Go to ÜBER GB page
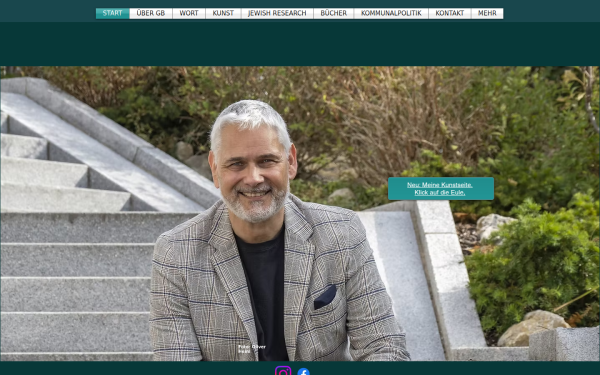Viewport: 600px width, 375px height. pyautogui.click(x=151, y=13)
